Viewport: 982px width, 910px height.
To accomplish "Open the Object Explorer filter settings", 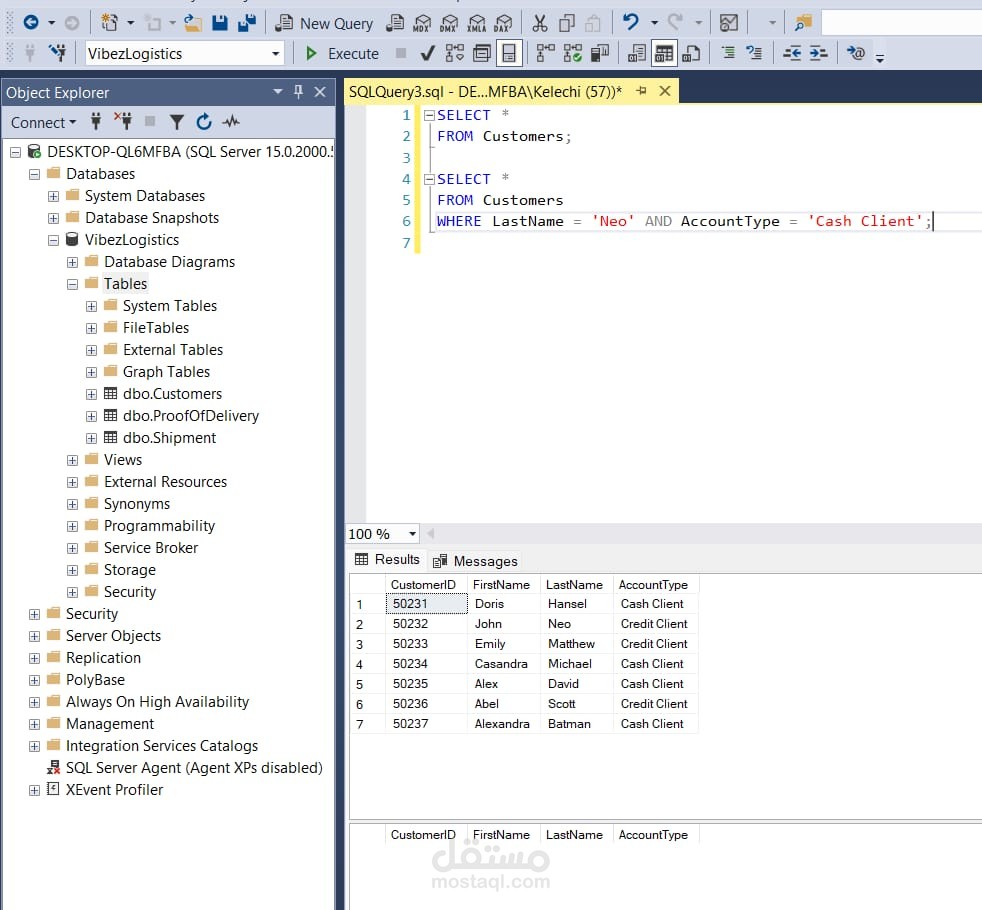I will tap(177, 122).
